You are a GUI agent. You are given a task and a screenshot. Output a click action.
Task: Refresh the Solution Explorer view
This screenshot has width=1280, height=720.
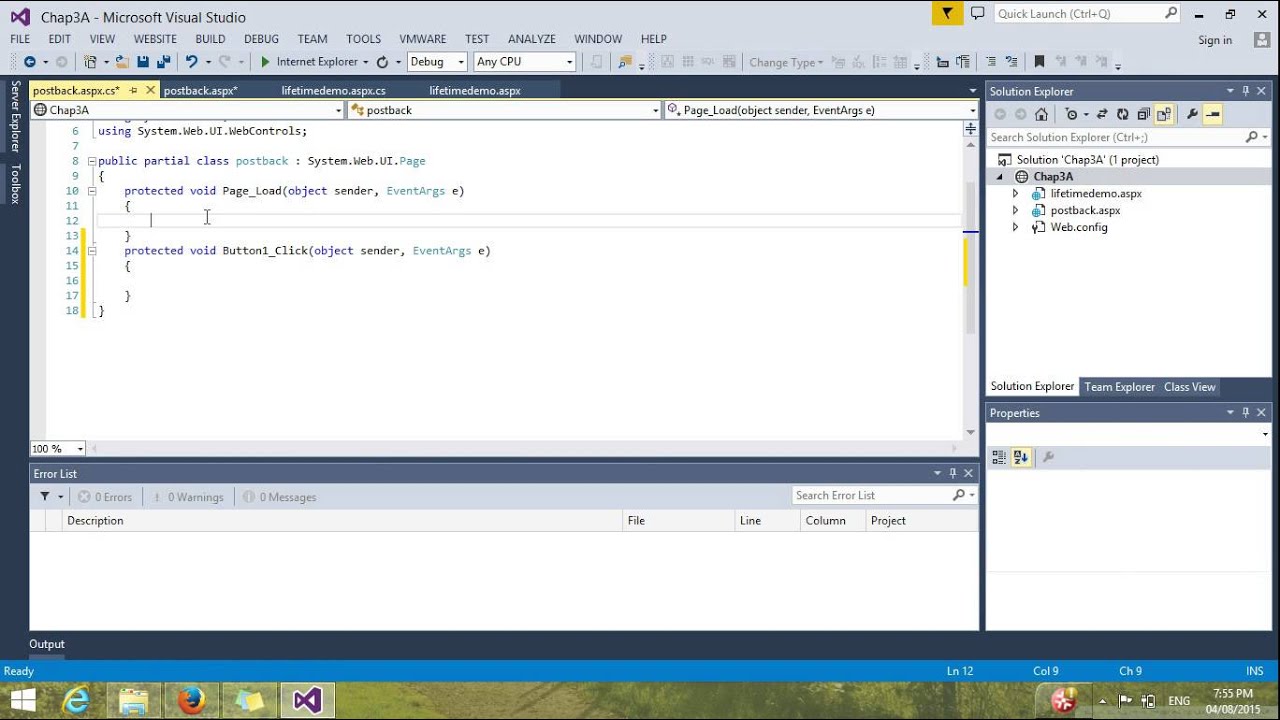tap(1123, 114)
